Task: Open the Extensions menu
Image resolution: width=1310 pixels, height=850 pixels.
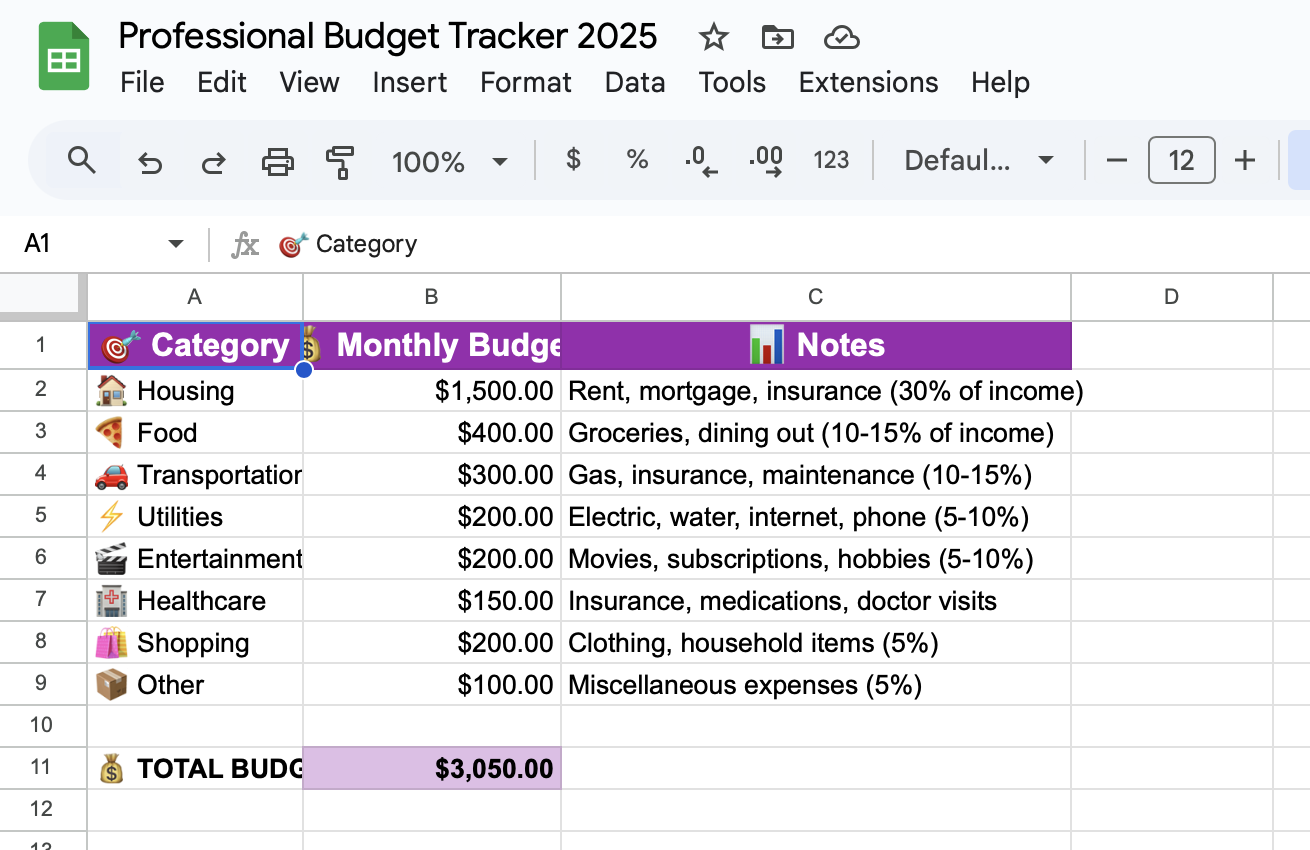Action: pos(868,82)
